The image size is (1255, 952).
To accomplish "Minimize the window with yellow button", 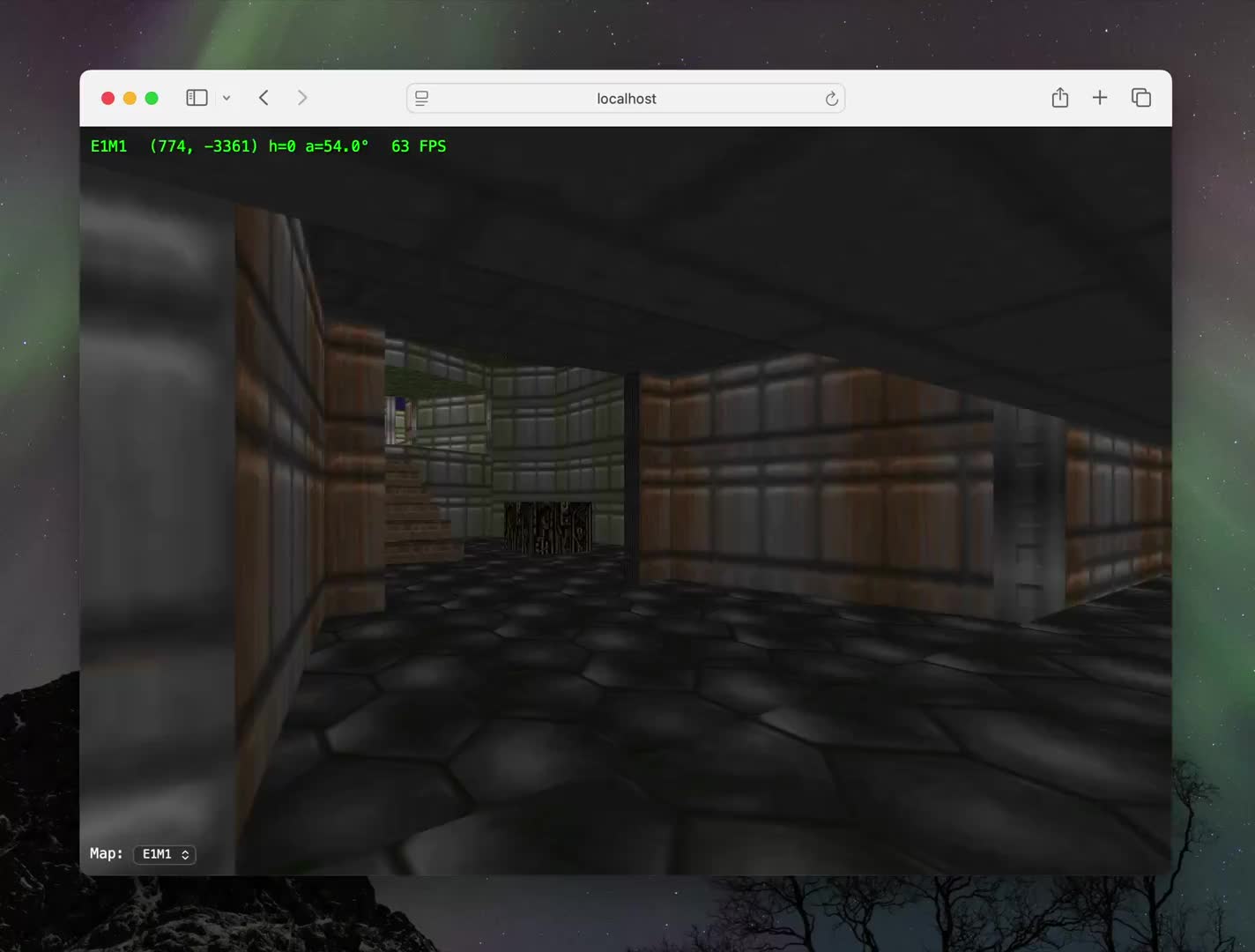I will (130, 98).
